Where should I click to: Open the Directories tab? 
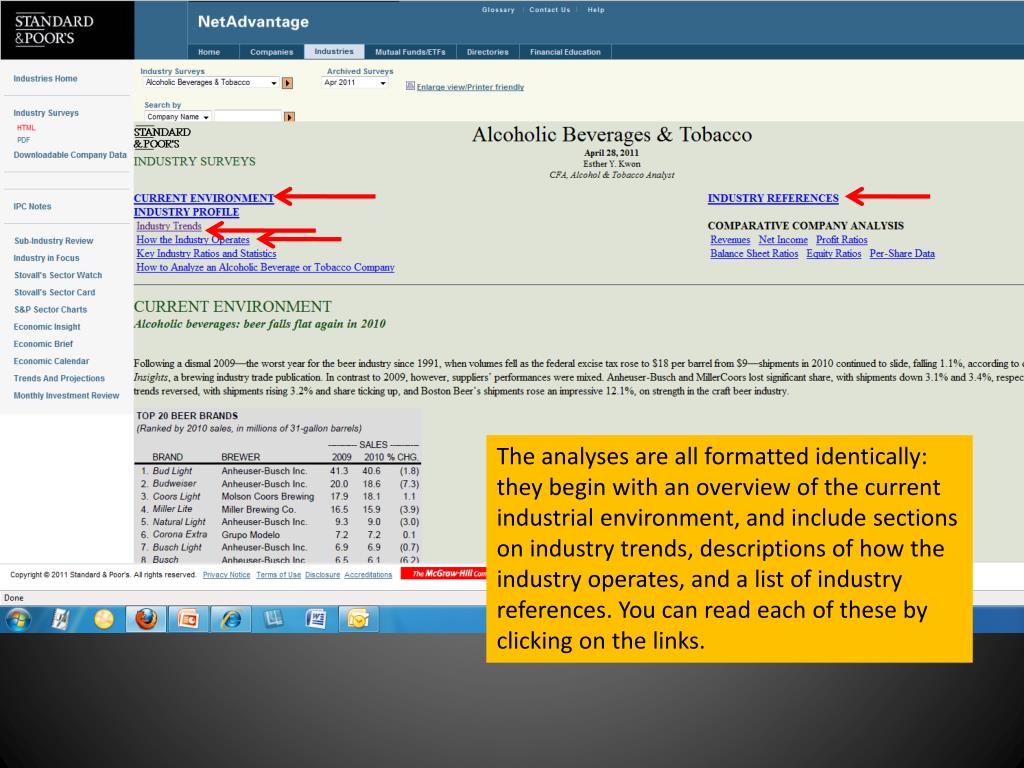pos(487,52)
